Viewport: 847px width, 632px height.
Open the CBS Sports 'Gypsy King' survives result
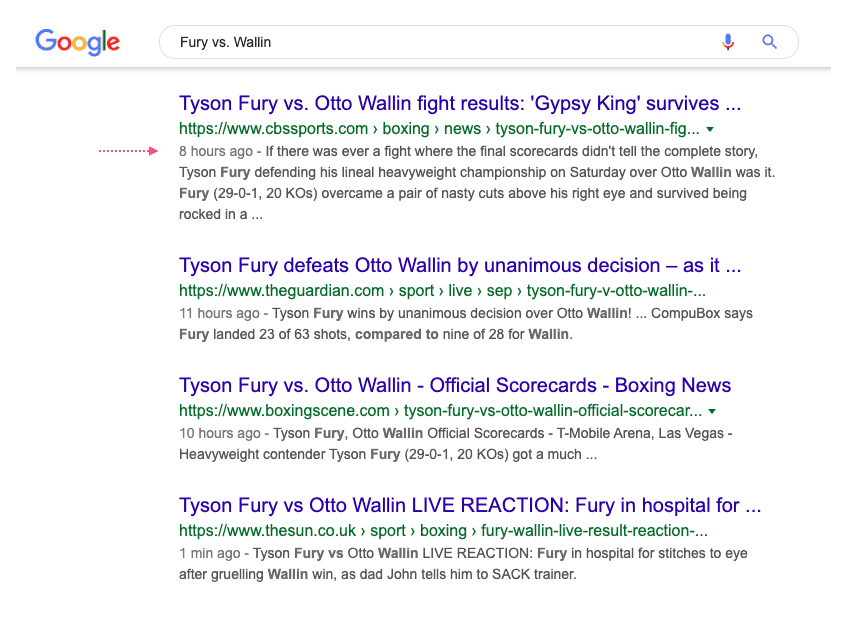pos(459,104)
